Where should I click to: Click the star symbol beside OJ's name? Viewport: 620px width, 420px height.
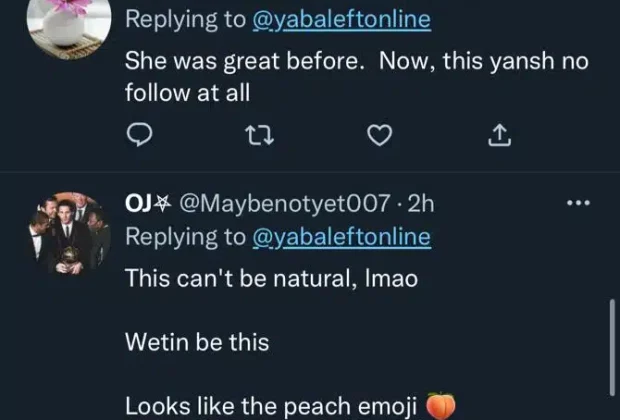[160, 204]
